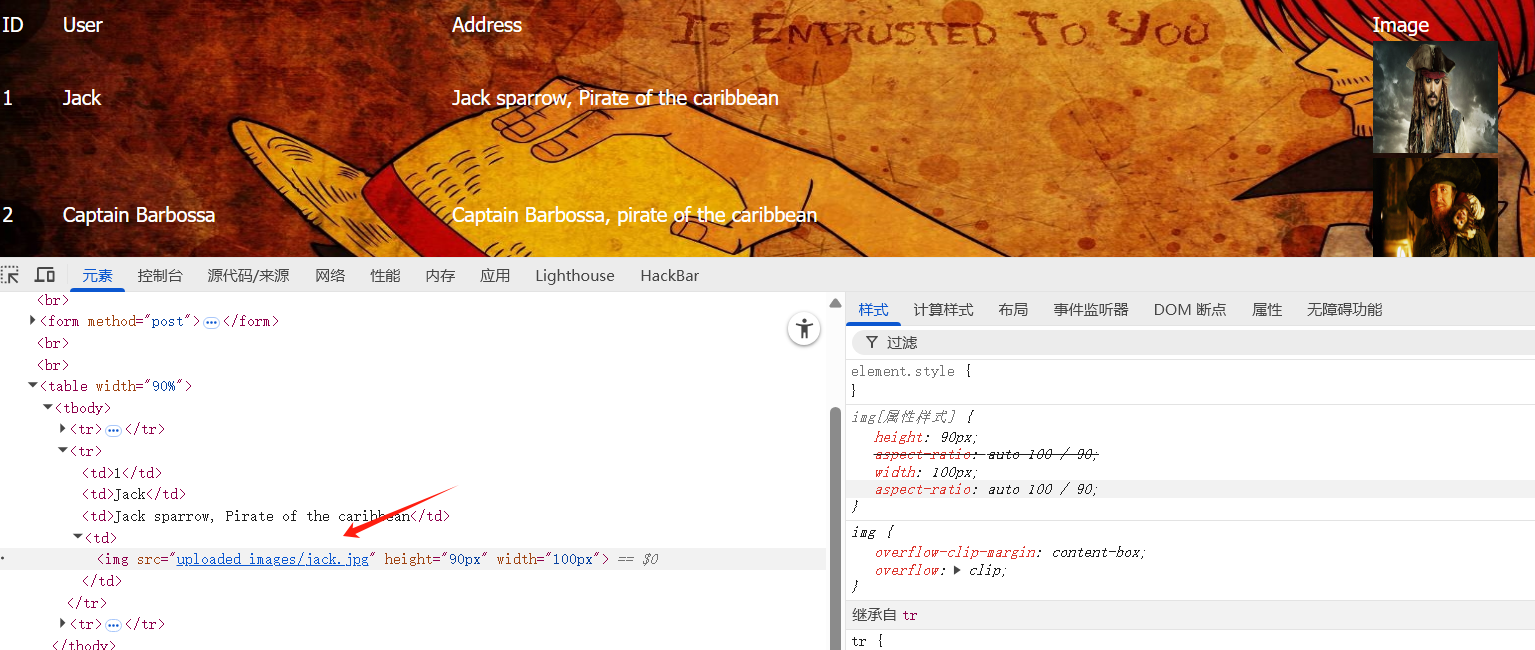
Task: Click the ellipsis badge in last collapsed tr
Action: tap(113, 625)
